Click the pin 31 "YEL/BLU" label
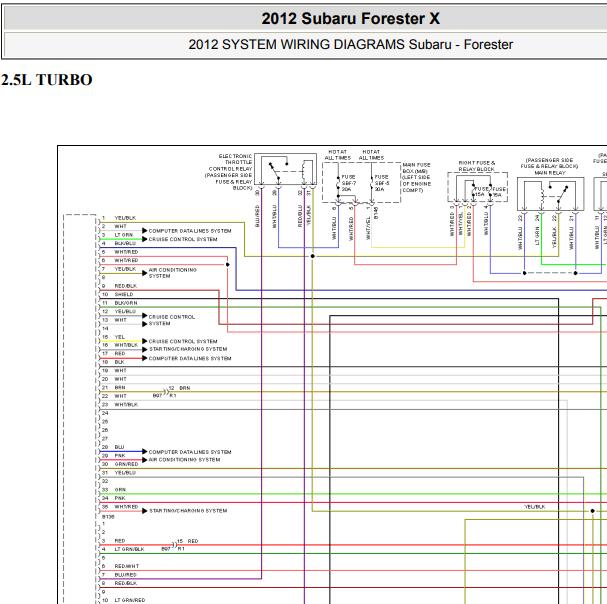607x604 pixels. (x=125, y=473)
